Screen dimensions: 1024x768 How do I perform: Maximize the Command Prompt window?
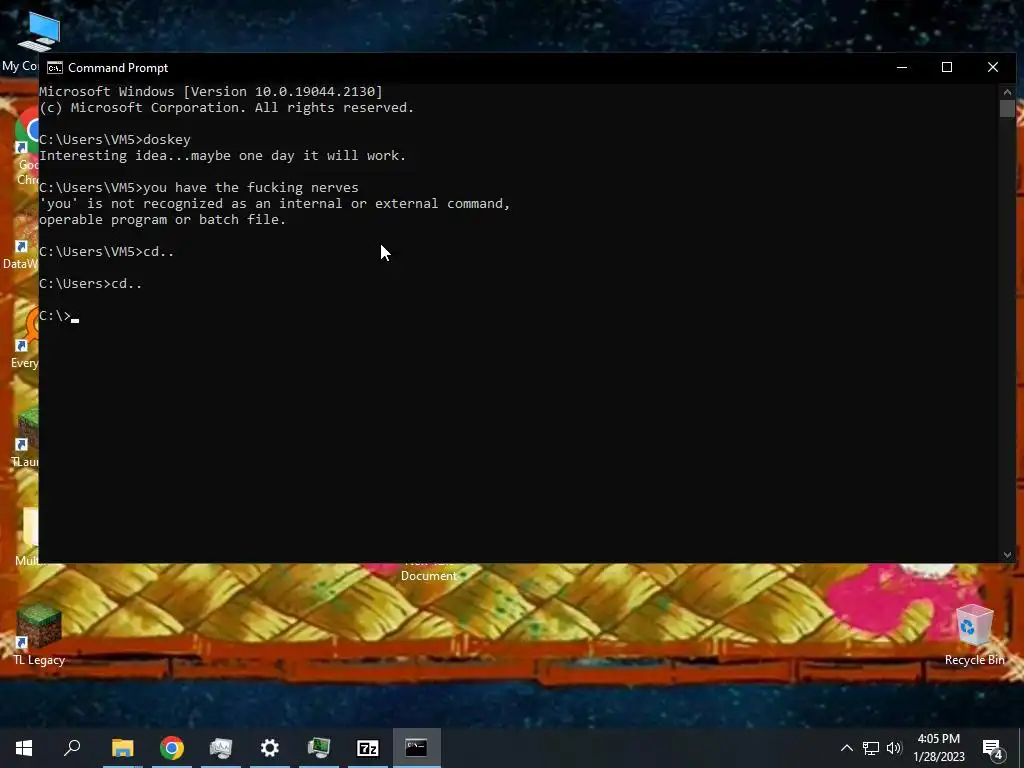click(947, 67)
